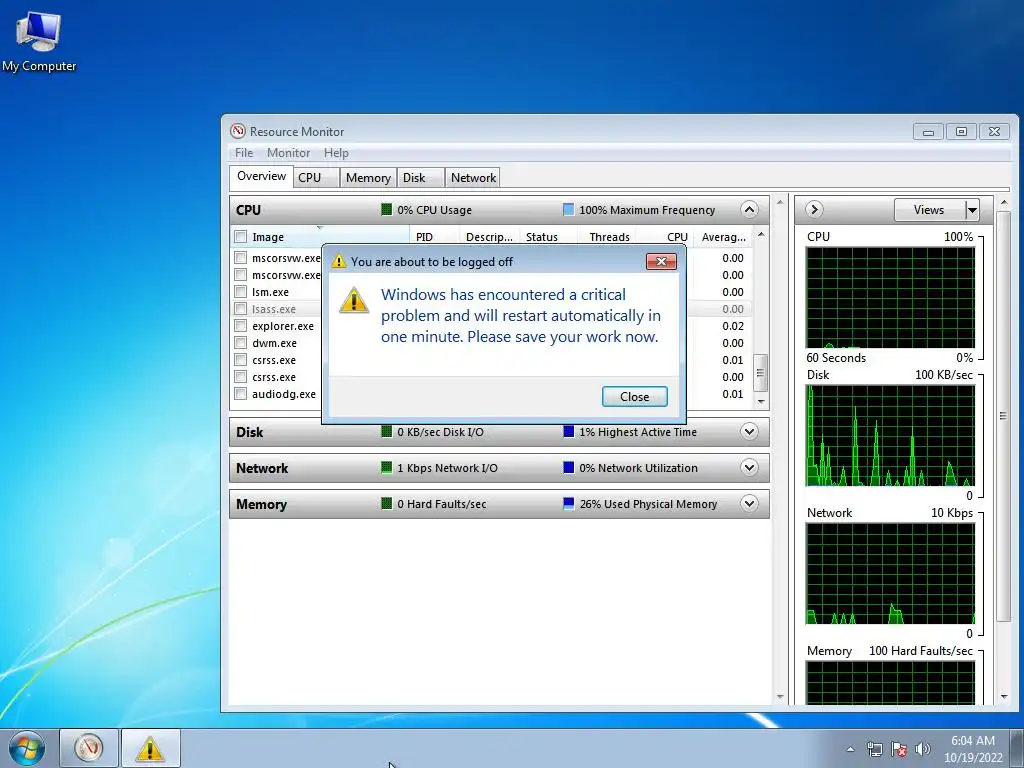Select the Overview tab
The image size is (1024, 768).
261,176
